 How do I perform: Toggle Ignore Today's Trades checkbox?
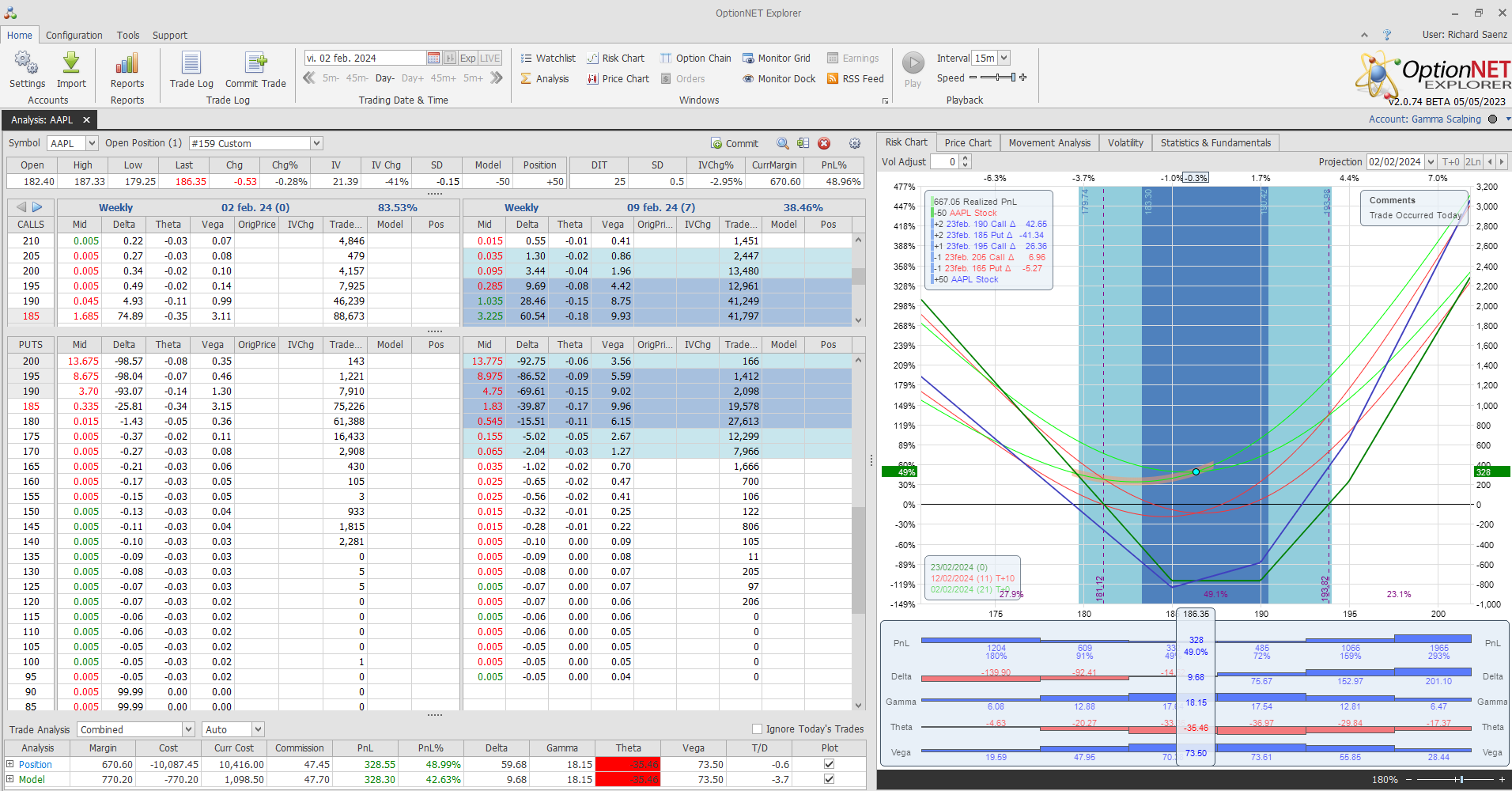click(757, 729)
